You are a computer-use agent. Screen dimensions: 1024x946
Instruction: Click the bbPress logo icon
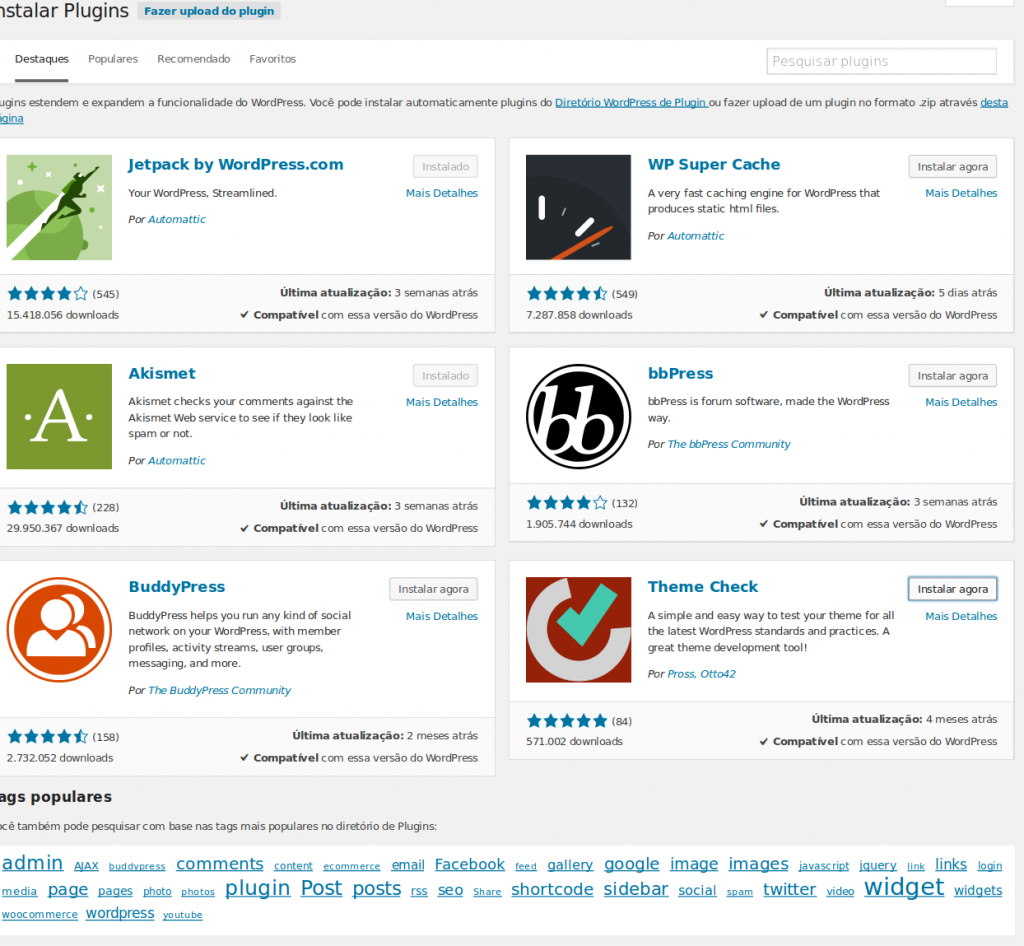point(578,416)
